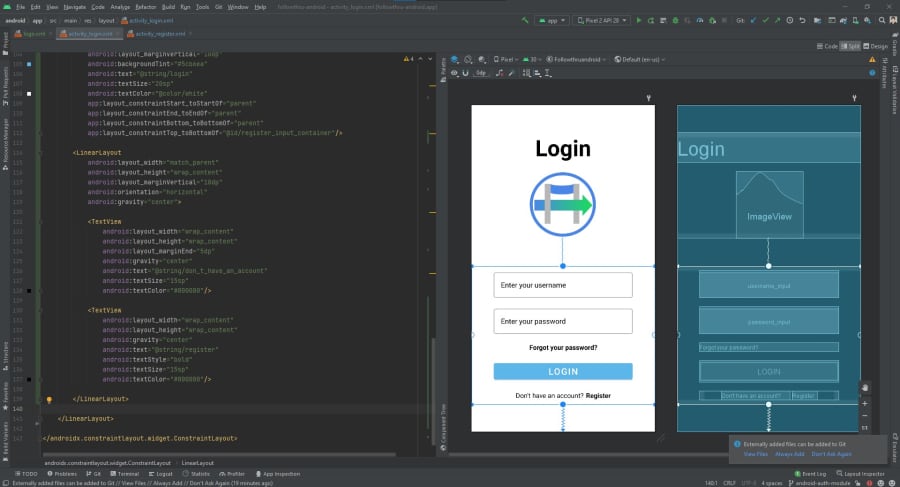Click Always Add in Git notification

click(x=789, y=454)
